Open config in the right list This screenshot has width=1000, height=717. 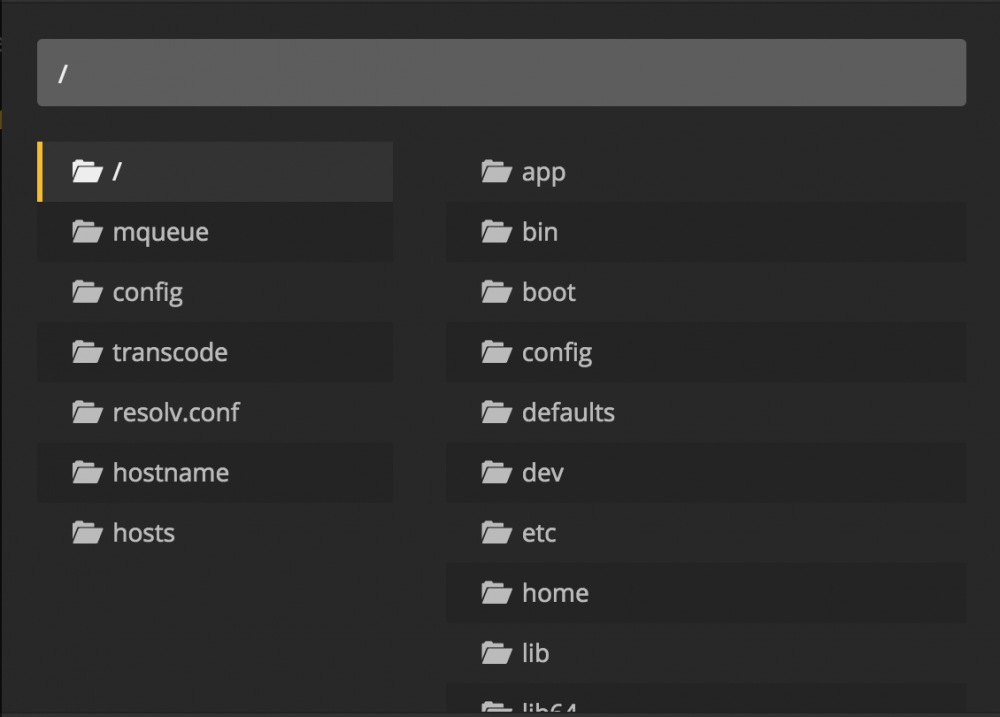point(706,352)
